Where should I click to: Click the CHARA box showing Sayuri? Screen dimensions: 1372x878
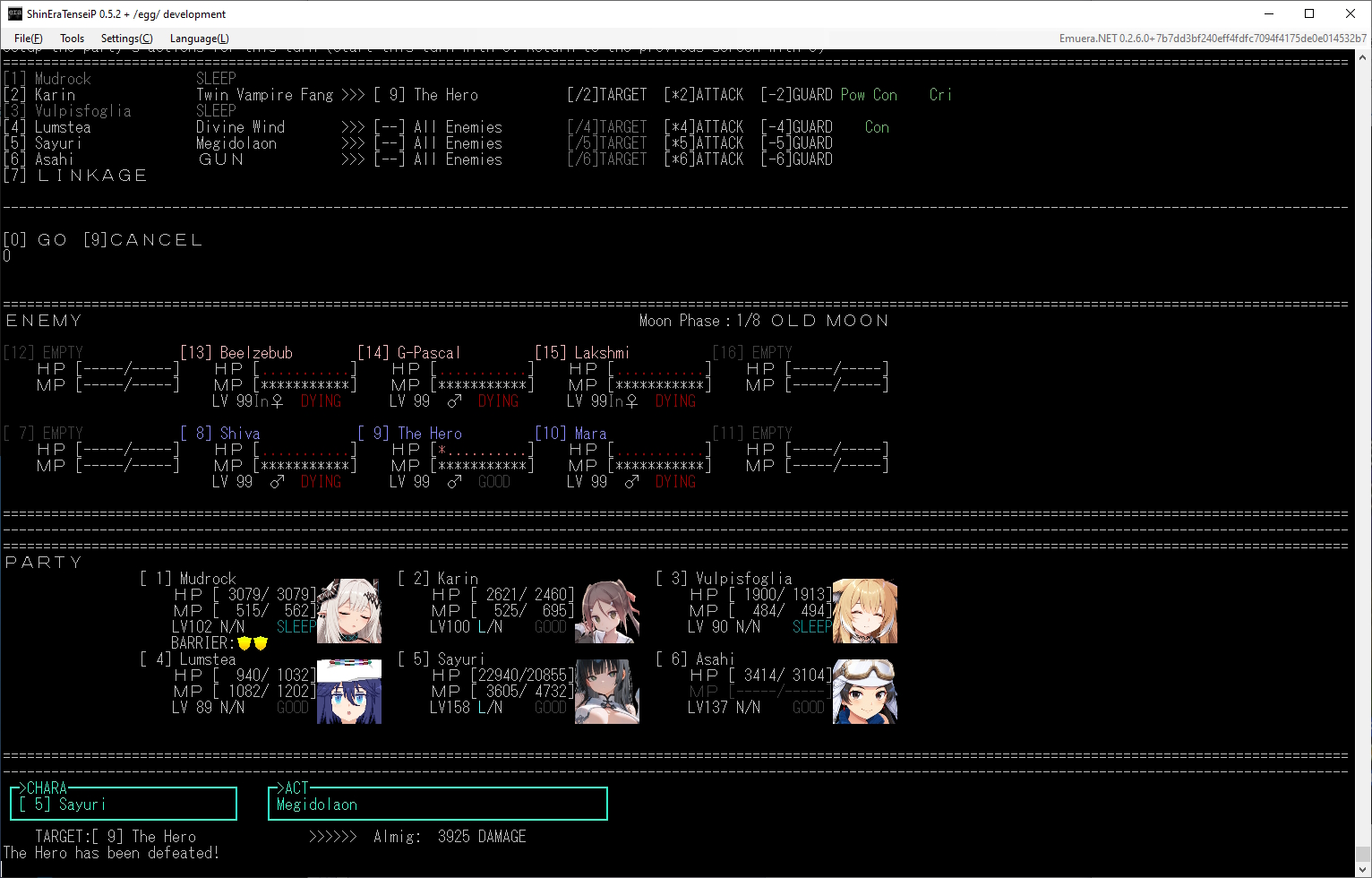point(124,804)
